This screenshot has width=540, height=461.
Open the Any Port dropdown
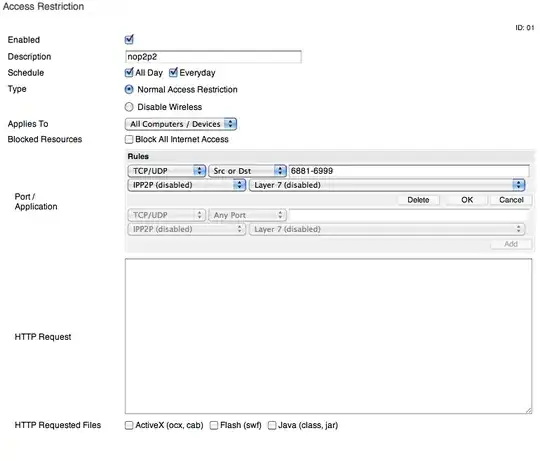pyautogui.click(x=247, y=215)
